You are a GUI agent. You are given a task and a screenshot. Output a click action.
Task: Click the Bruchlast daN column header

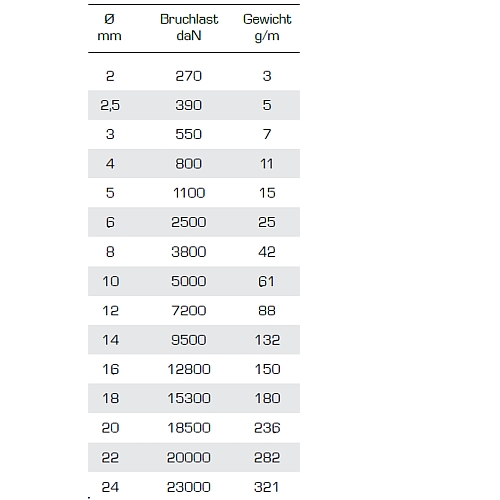[189, 27]
